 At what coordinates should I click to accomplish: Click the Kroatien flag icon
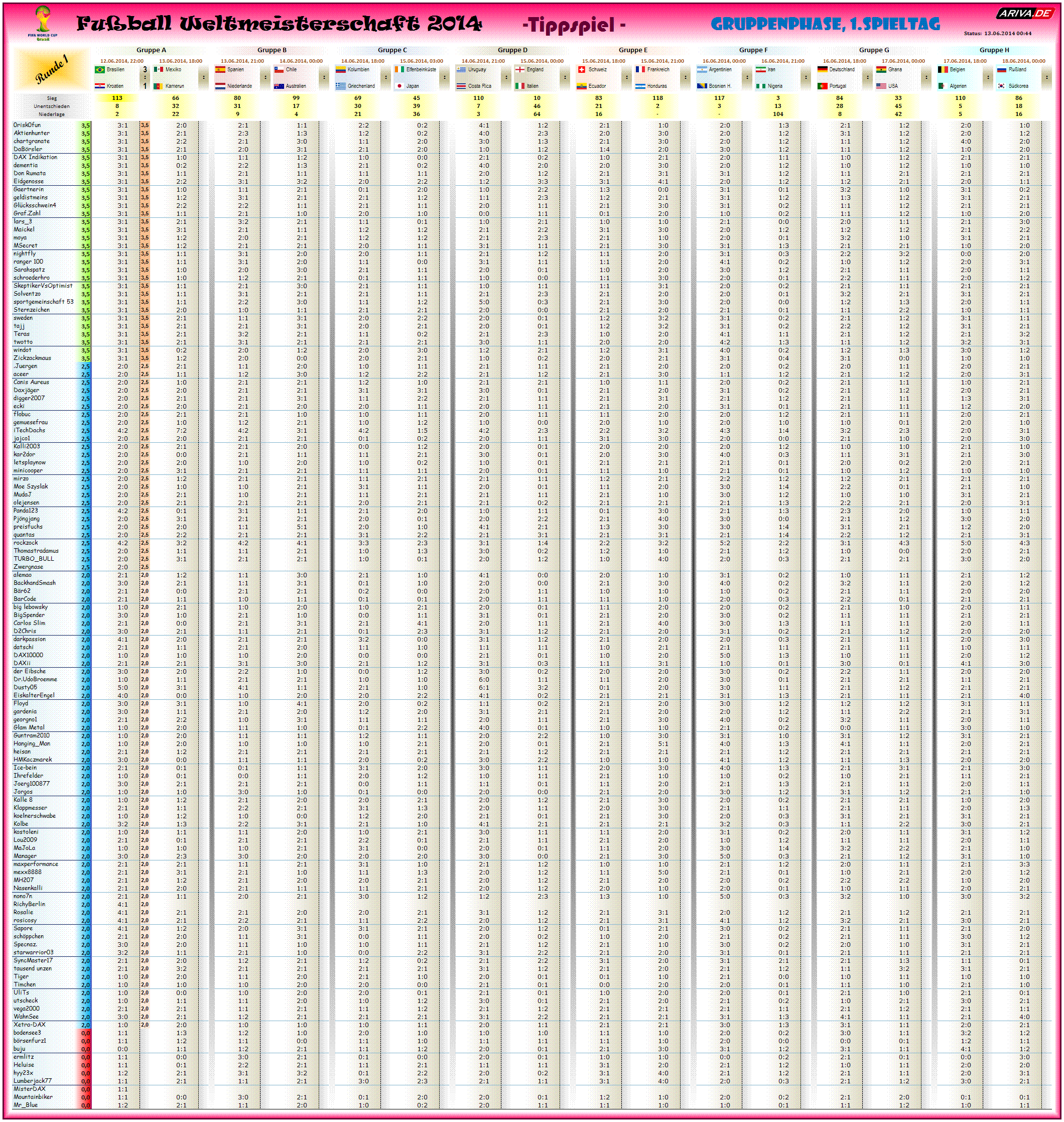(100, 86)
